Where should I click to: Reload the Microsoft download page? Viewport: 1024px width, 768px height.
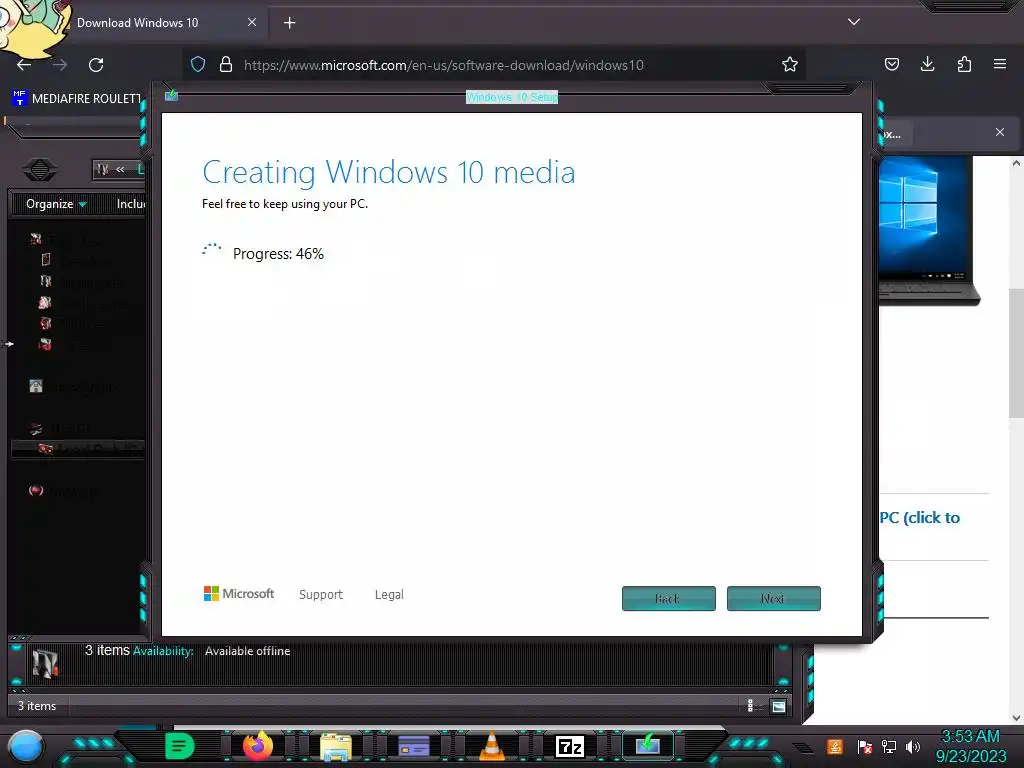click(96, 65)
